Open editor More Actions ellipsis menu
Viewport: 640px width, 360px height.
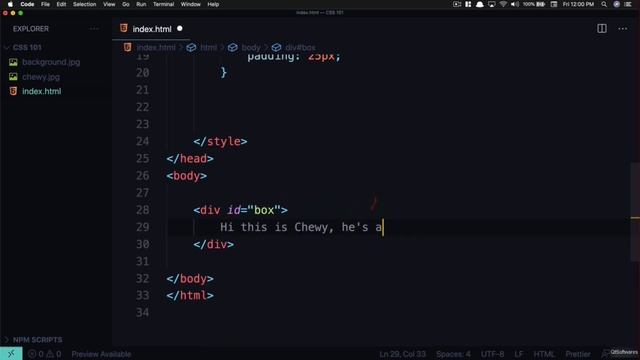(x=622, y=29)
